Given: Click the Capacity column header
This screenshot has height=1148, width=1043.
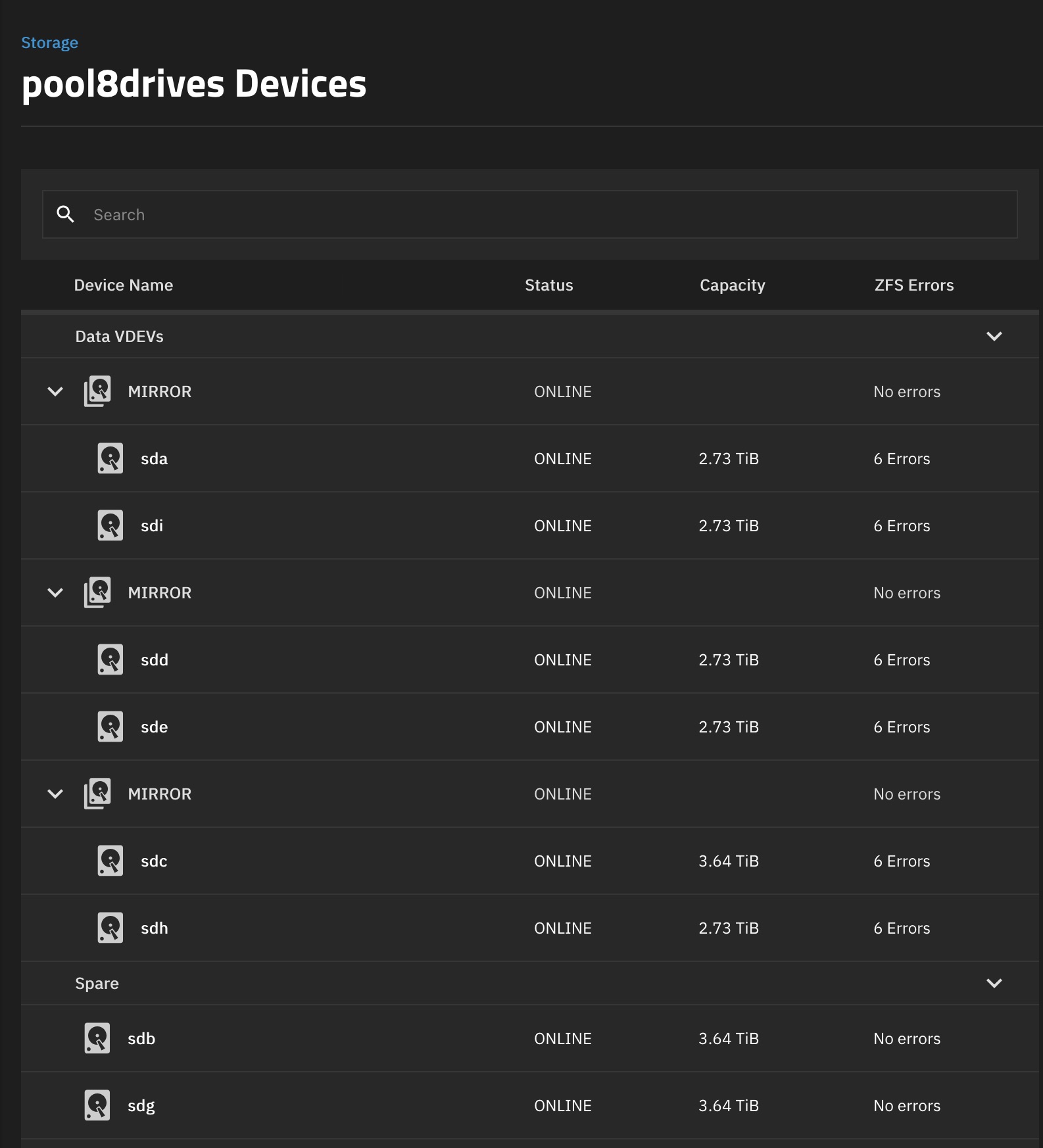Looking at the screenshot, I should click(x=732, y=285).
